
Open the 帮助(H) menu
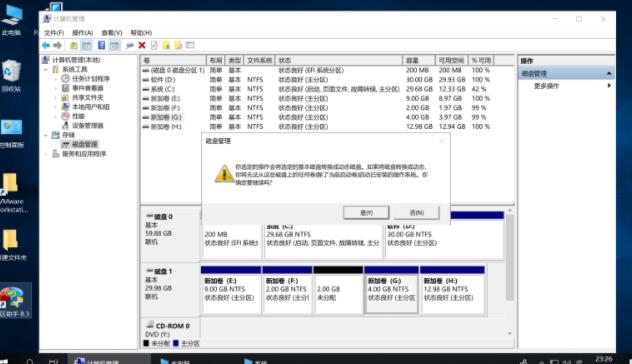click(x=141, y=33)
